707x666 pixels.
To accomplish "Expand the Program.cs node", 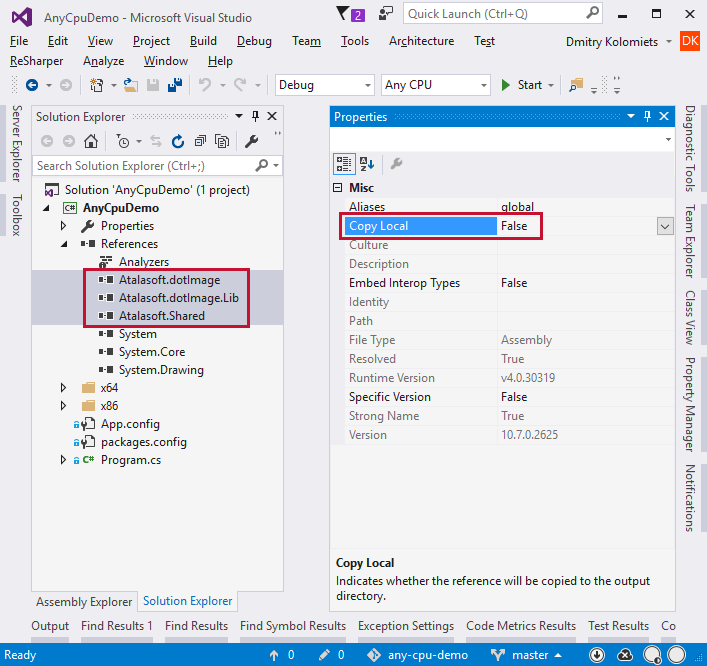I will click(x=64, y=459).
